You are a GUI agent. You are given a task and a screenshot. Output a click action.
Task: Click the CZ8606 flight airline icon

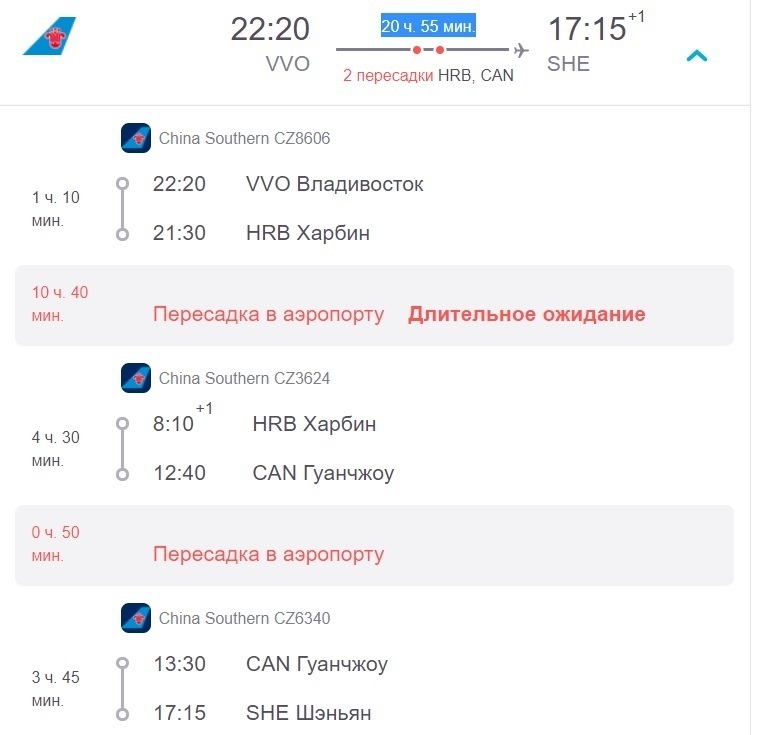(136, 138)
